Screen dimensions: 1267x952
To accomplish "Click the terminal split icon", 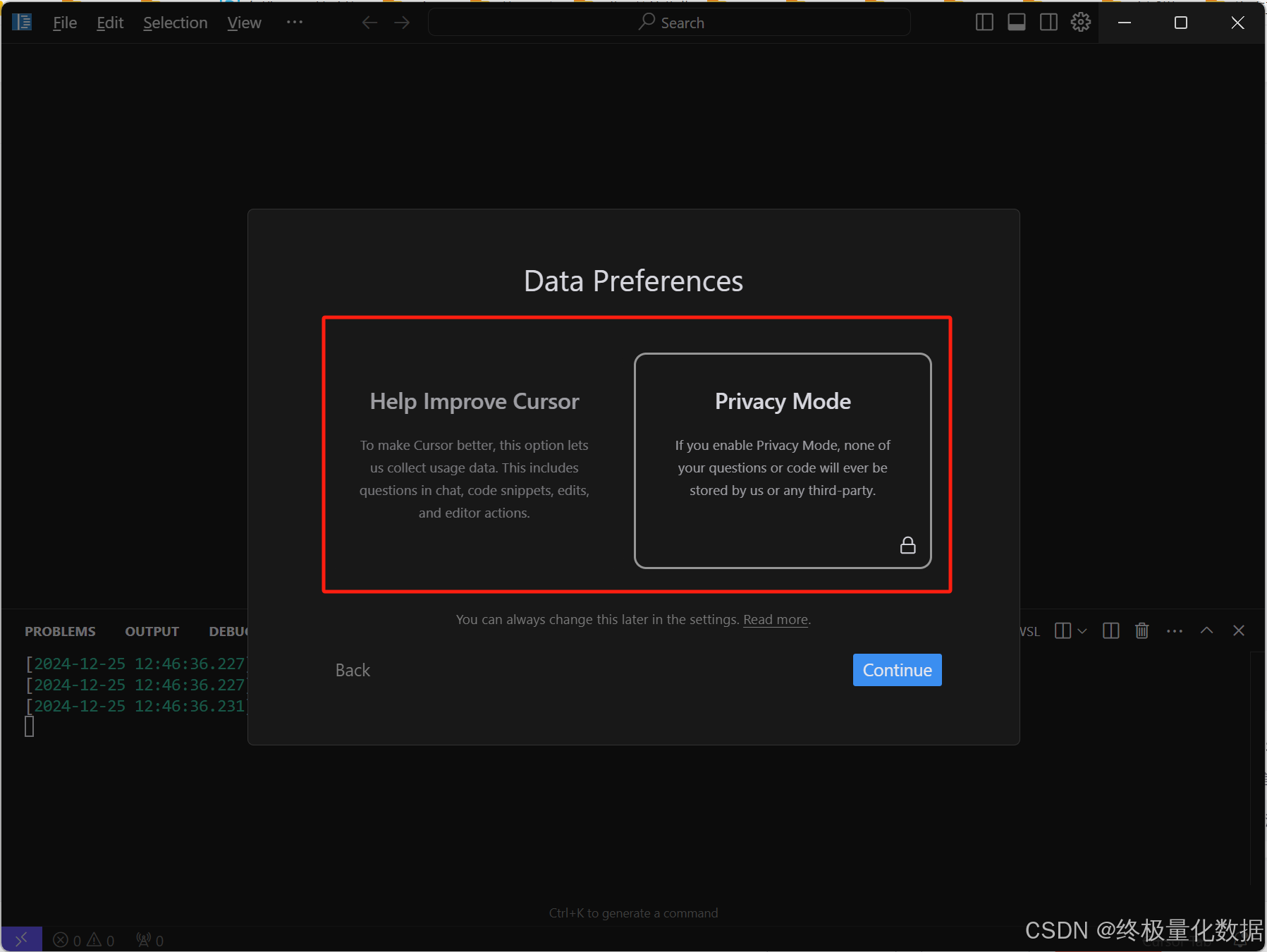I will [1063, 630].
